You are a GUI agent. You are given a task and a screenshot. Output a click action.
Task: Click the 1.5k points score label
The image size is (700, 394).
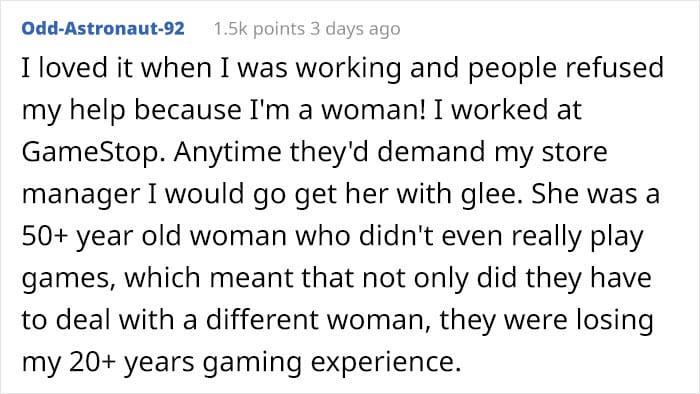(x=259, y=29)
